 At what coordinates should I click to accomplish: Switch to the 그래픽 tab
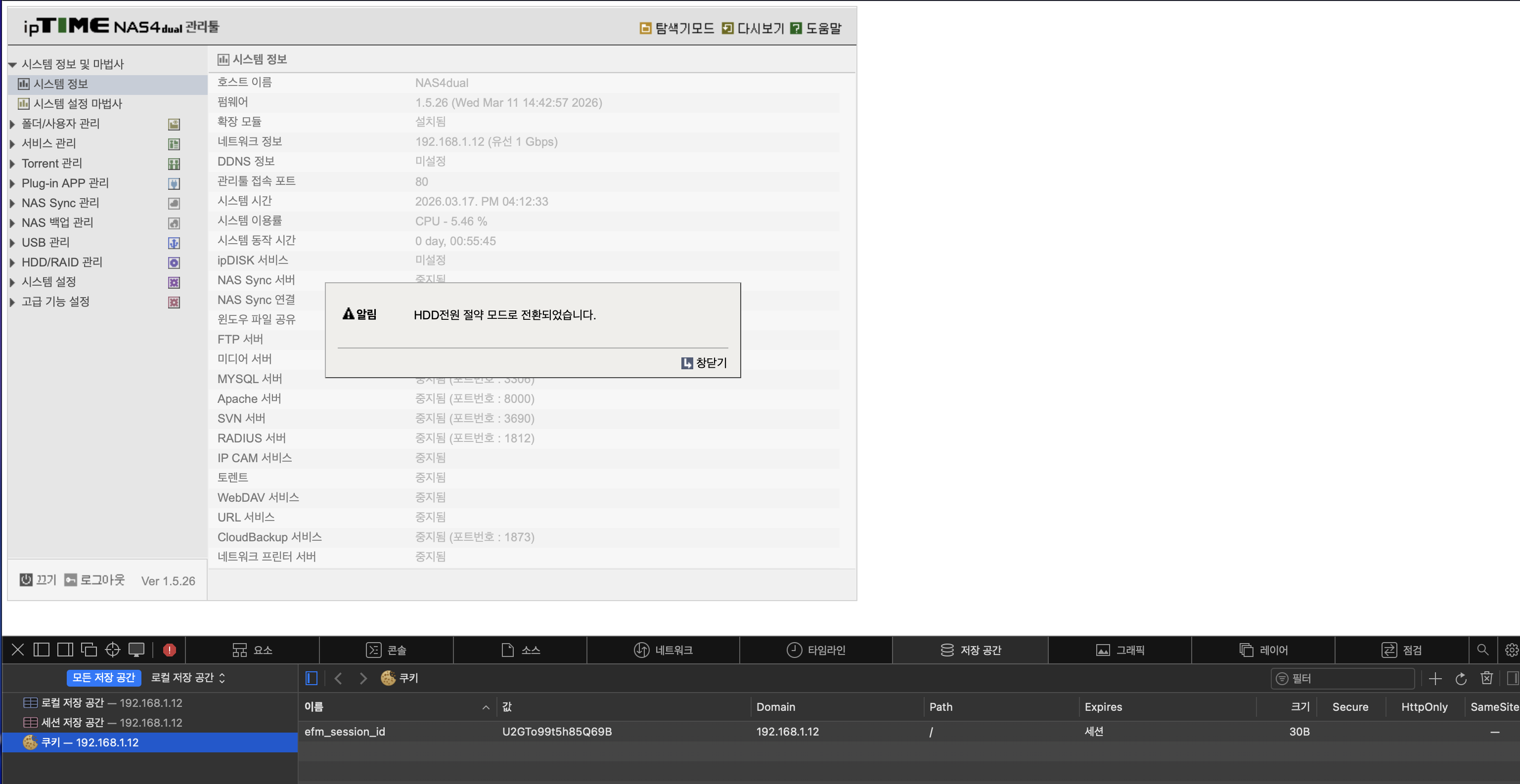pos(1120,650)
